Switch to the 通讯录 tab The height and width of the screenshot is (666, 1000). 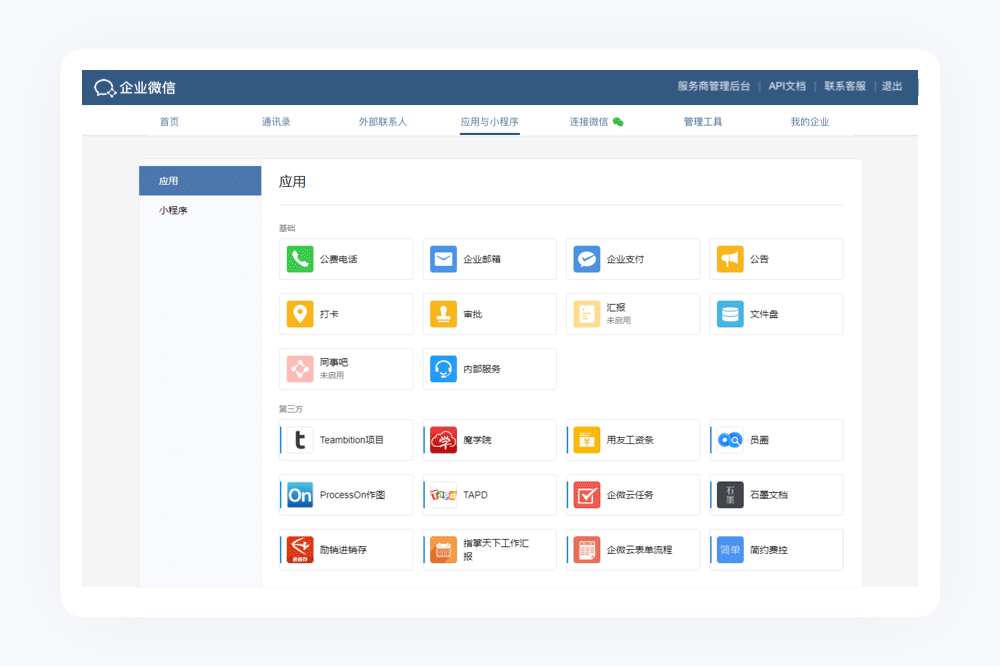(276, 121)
